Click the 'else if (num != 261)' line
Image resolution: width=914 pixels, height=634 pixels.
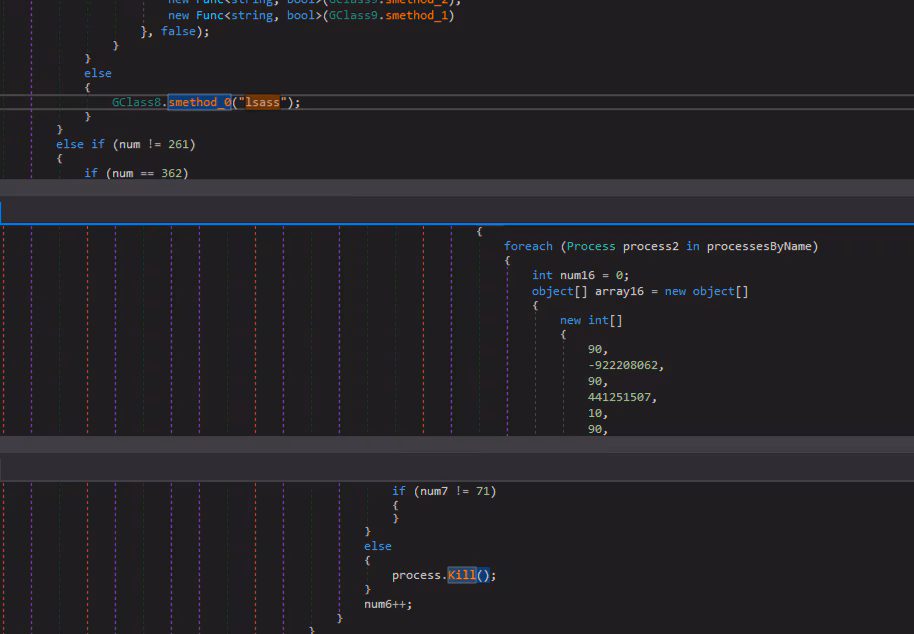(125, 144)
